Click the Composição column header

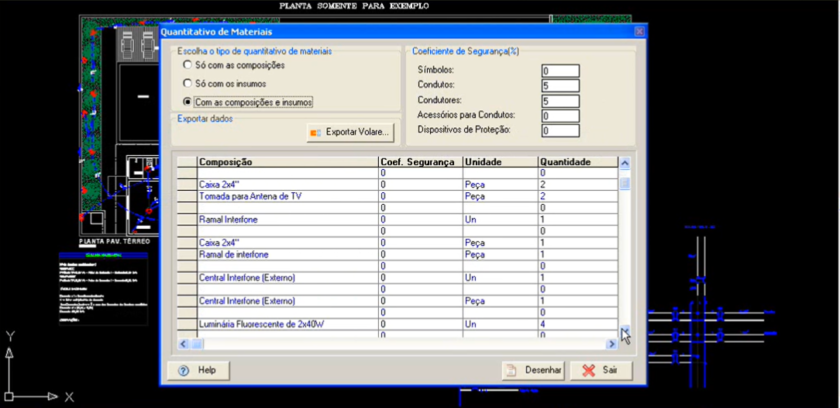(x=287, y=162)
